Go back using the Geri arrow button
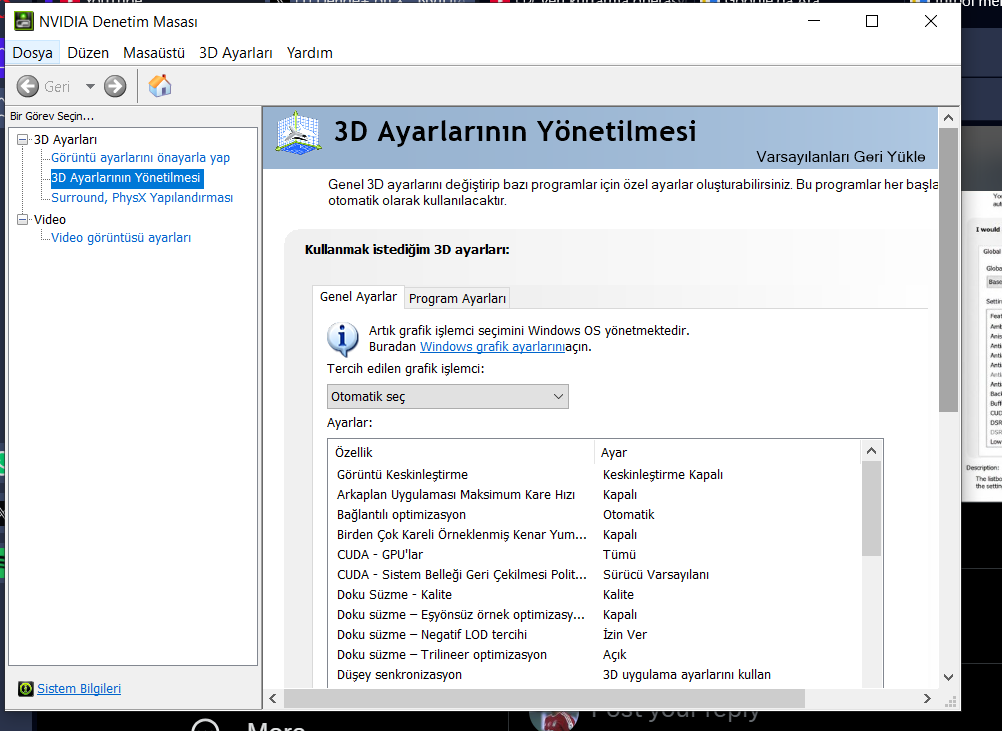Viewport: 1002px width, 731px height. 27,86
